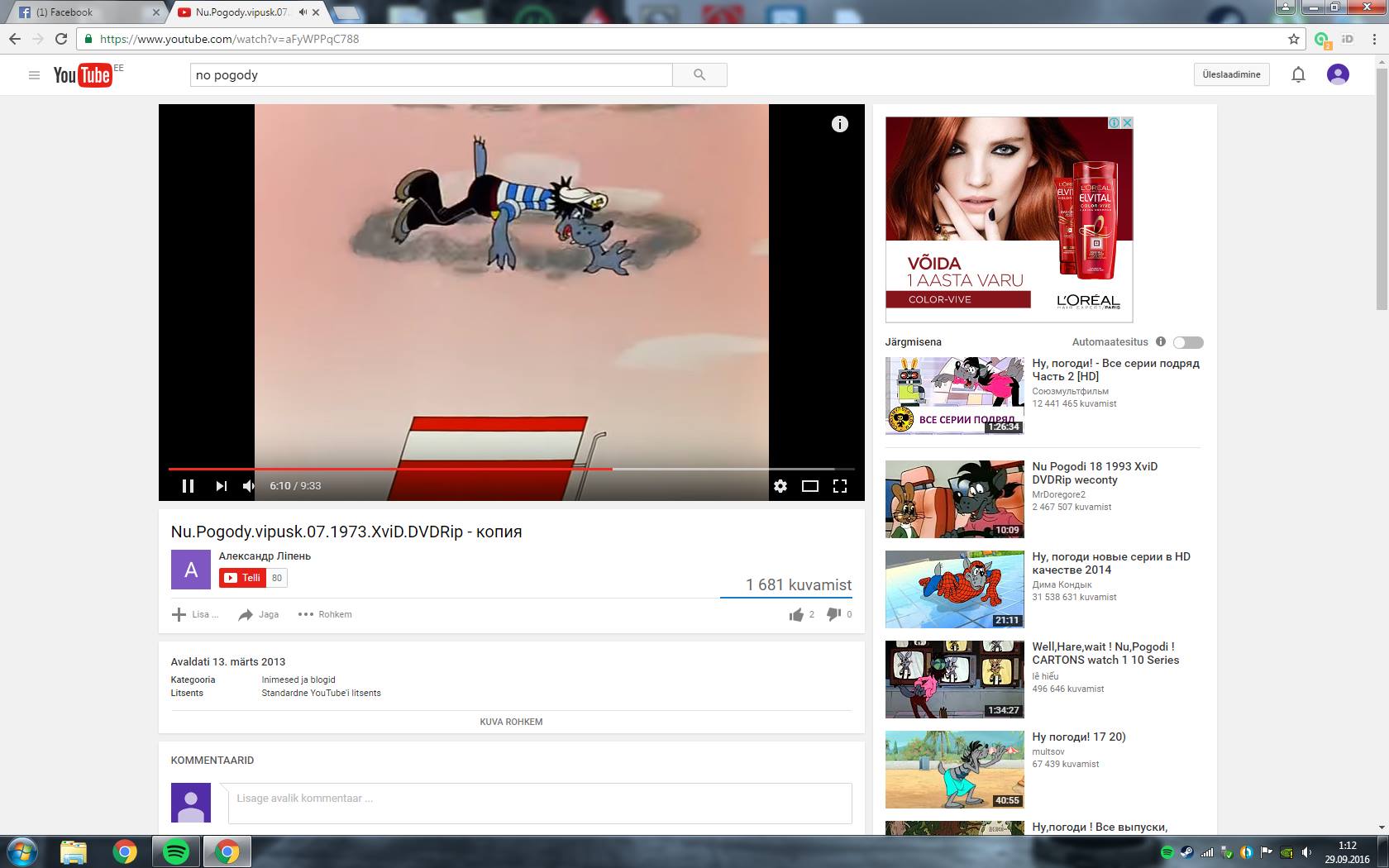
Task: Subscribe with the red Telli button
Action: (243, 578)
